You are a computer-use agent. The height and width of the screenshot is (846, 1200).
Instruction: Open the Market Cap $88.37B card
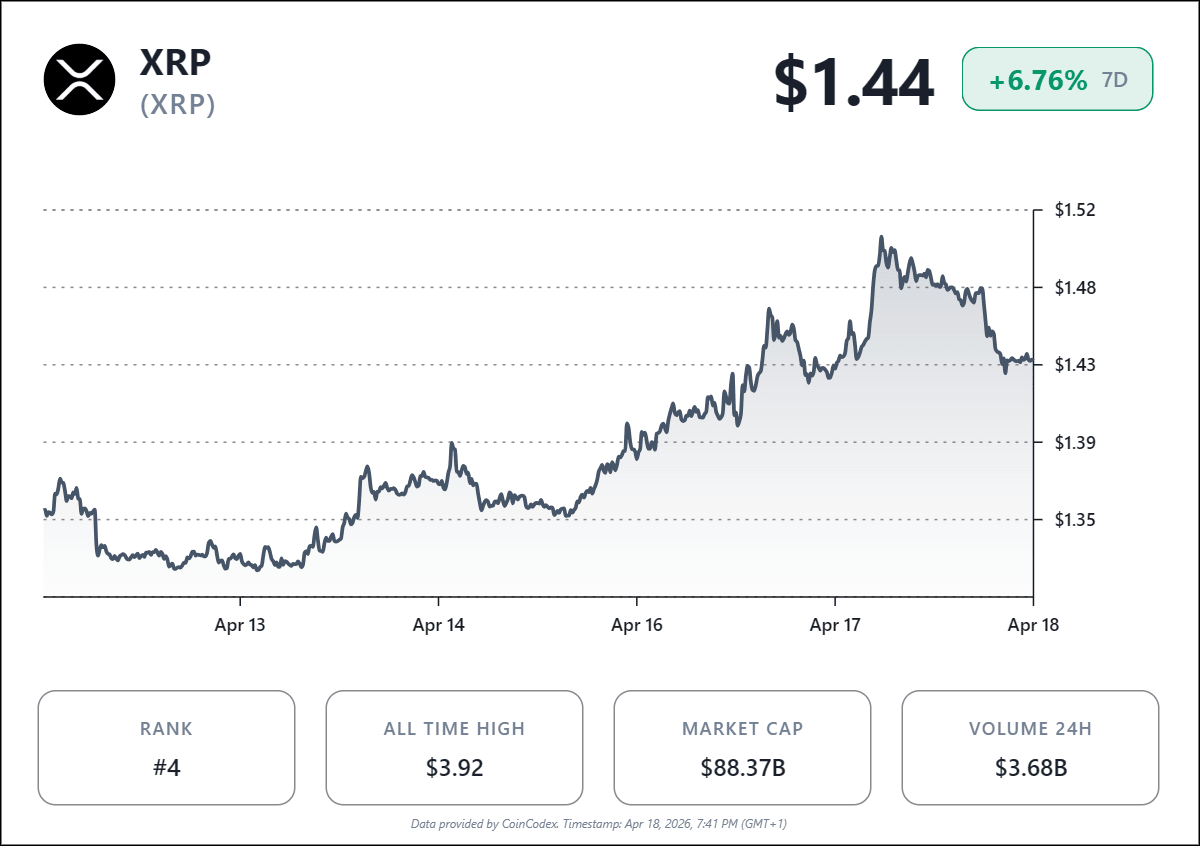pos(742,748)
